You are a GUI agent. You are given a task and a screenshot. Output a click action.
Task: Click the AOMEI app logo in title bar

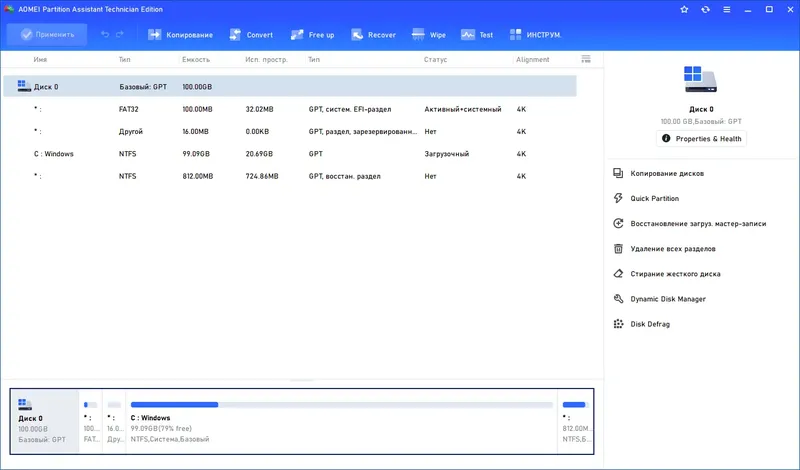click(9, 9)
